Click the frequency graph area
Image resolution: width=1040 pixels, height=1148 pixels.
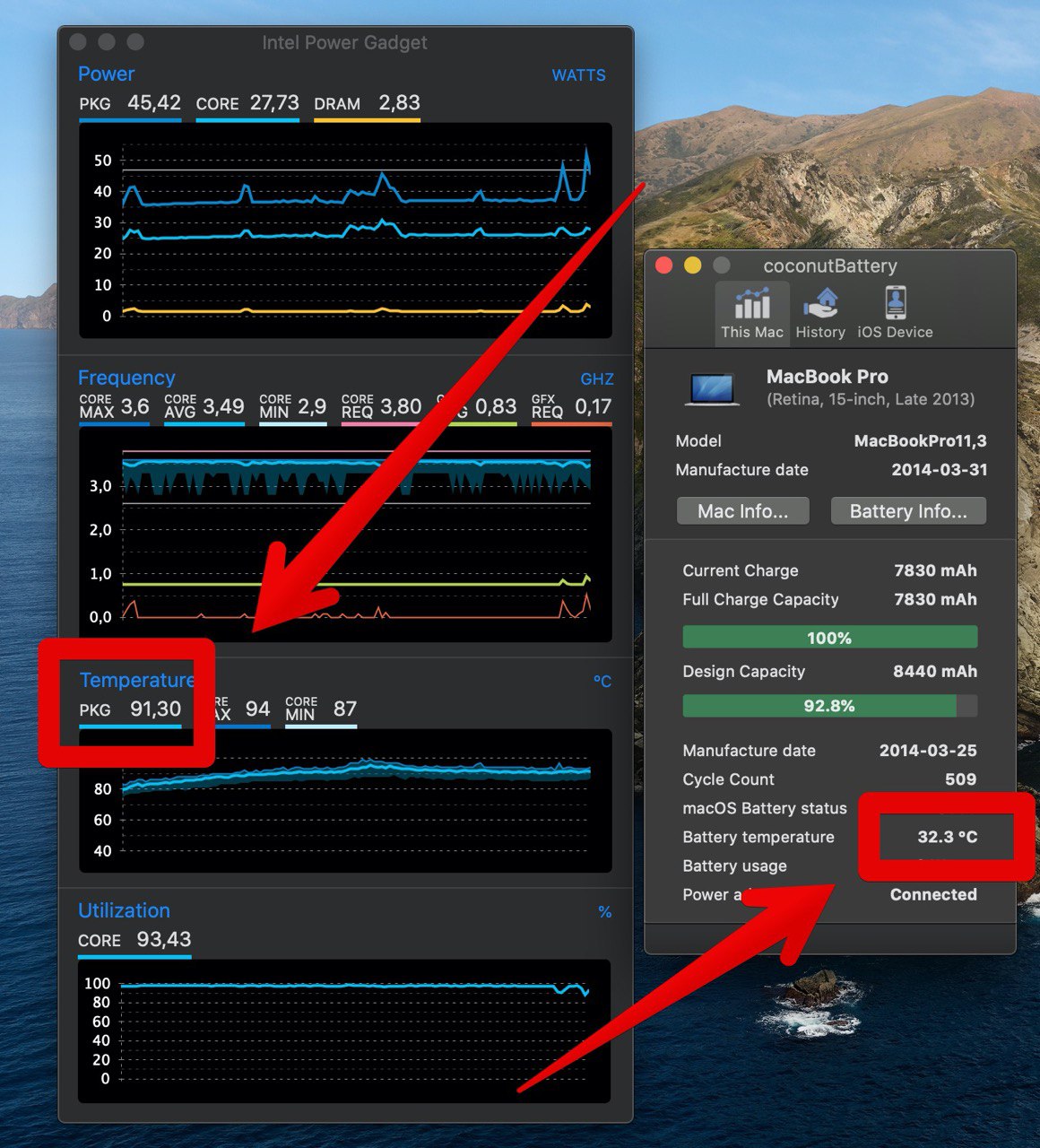[x=345, y=534]
